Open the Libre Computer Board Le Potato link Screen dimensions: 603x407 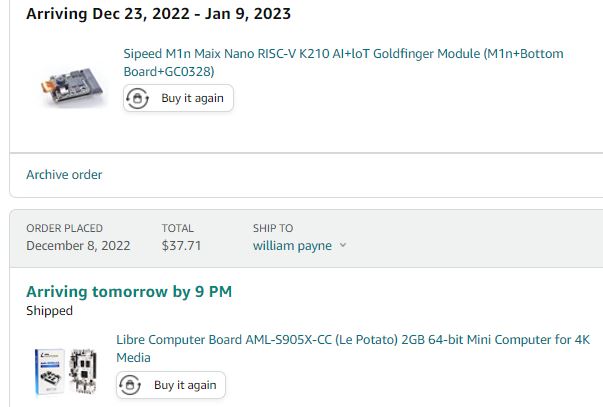tap(353, 349)
